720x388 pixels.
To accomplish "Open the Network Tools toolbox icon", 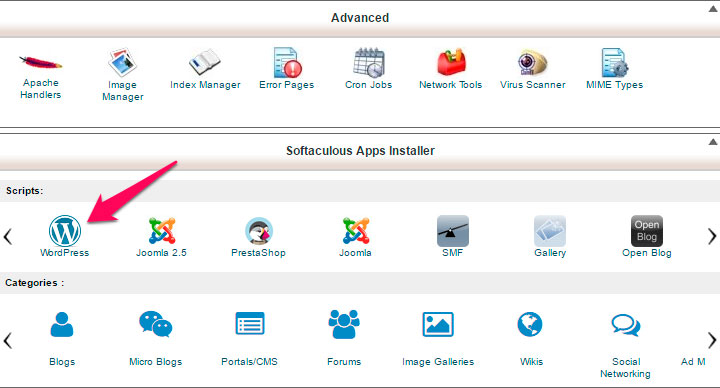I will [451, 62].
